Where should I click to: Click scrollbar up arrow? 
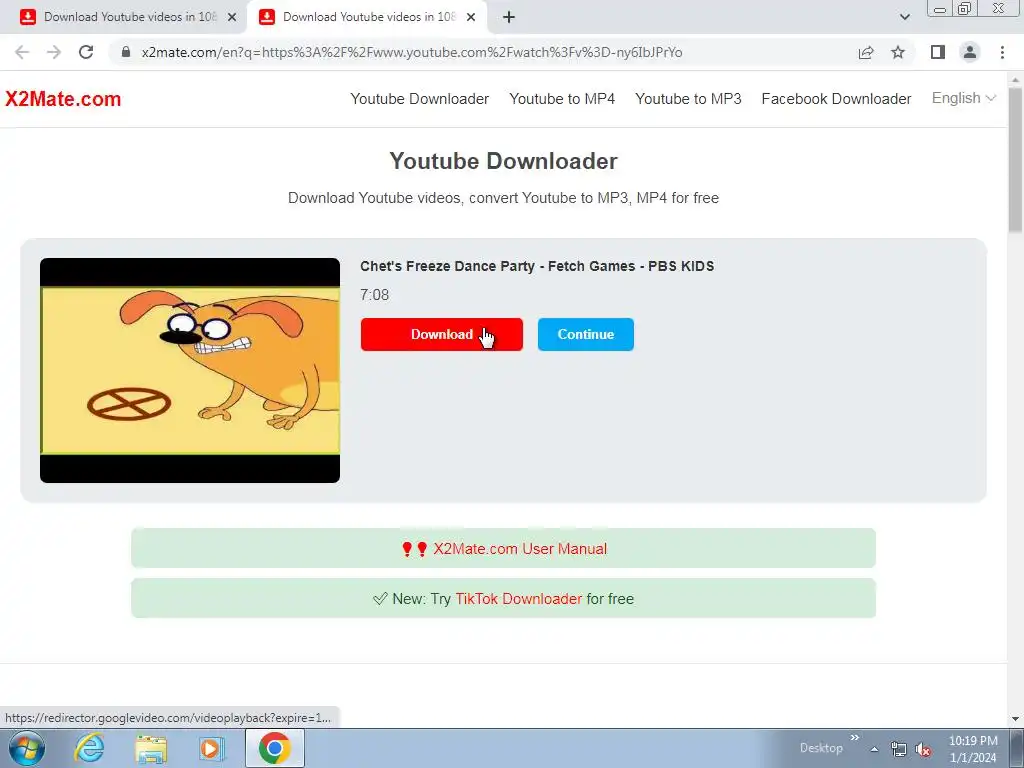(x=1016, y=79)
